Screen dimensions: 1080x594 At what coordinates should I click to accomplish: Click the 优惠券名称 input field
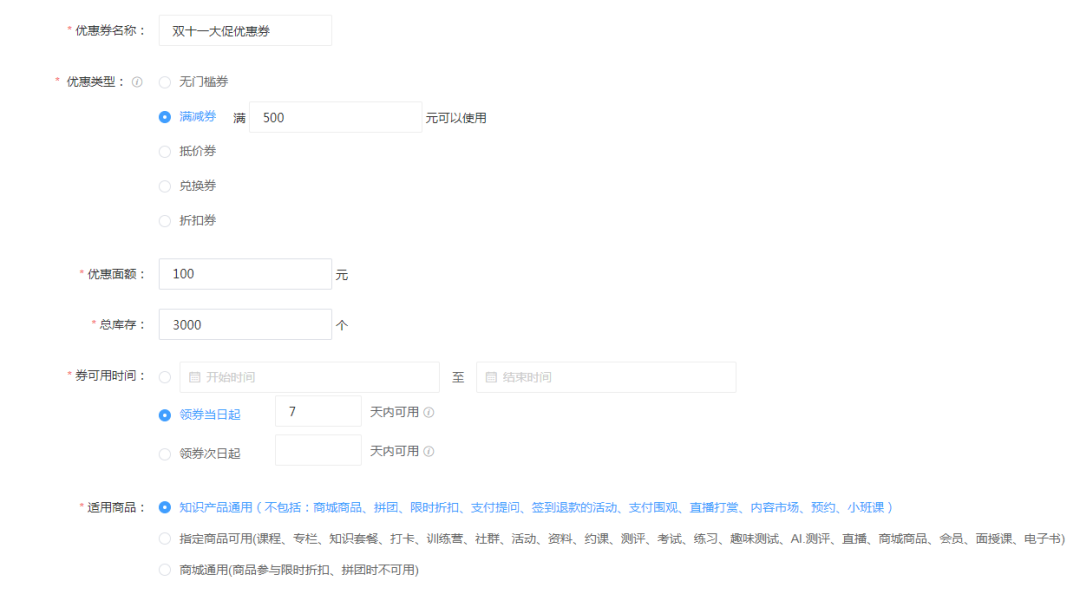245,31
